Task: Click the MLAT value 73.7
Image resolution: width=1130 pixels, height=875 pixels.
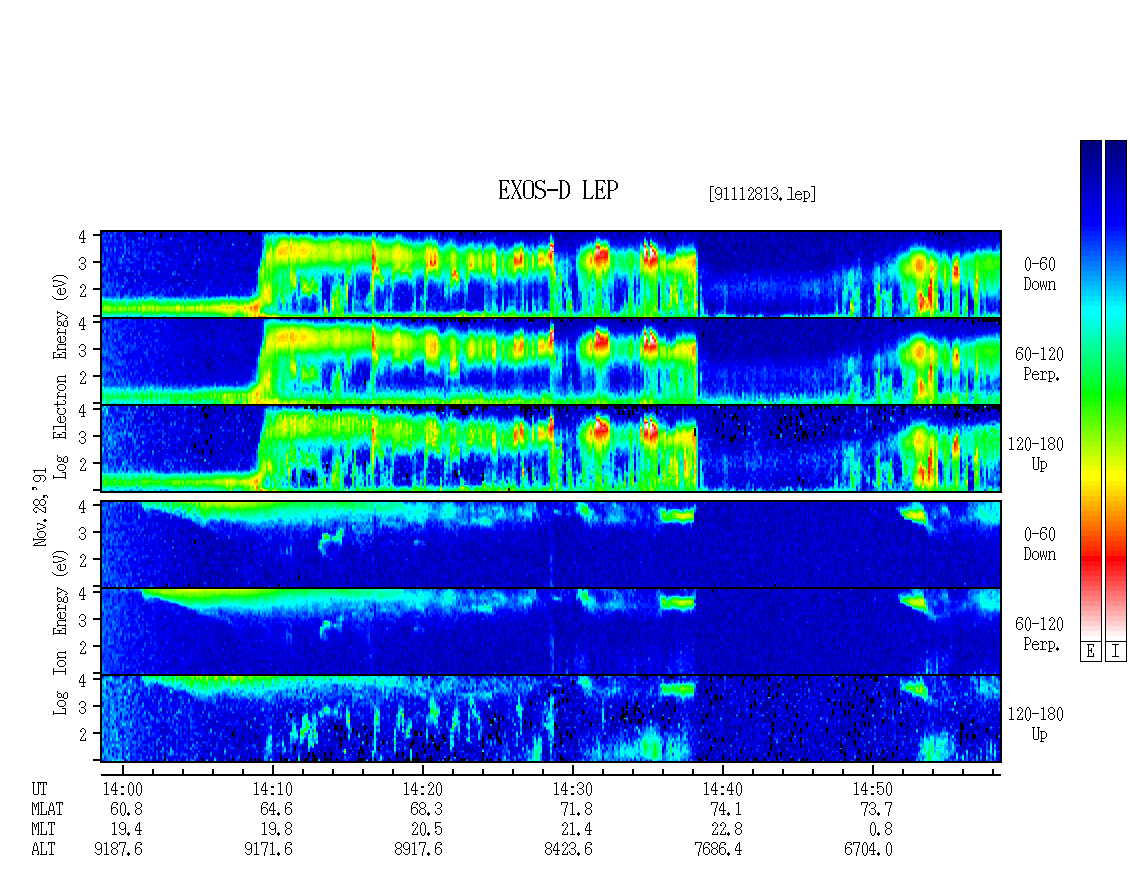Action: [x=876, y=809]
